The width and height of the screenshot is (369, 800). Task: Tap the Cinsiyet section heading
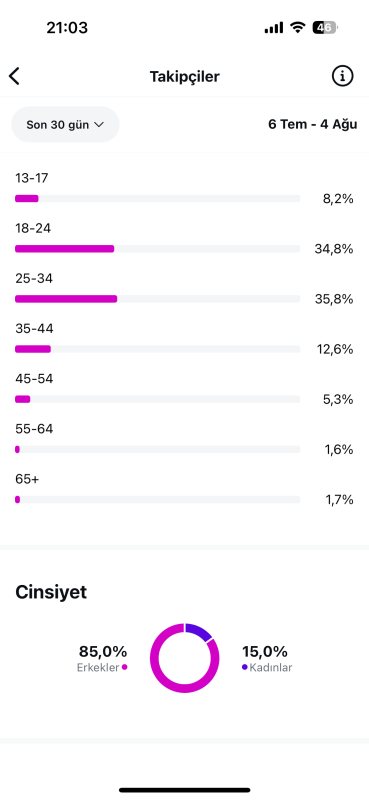point(51,592)
